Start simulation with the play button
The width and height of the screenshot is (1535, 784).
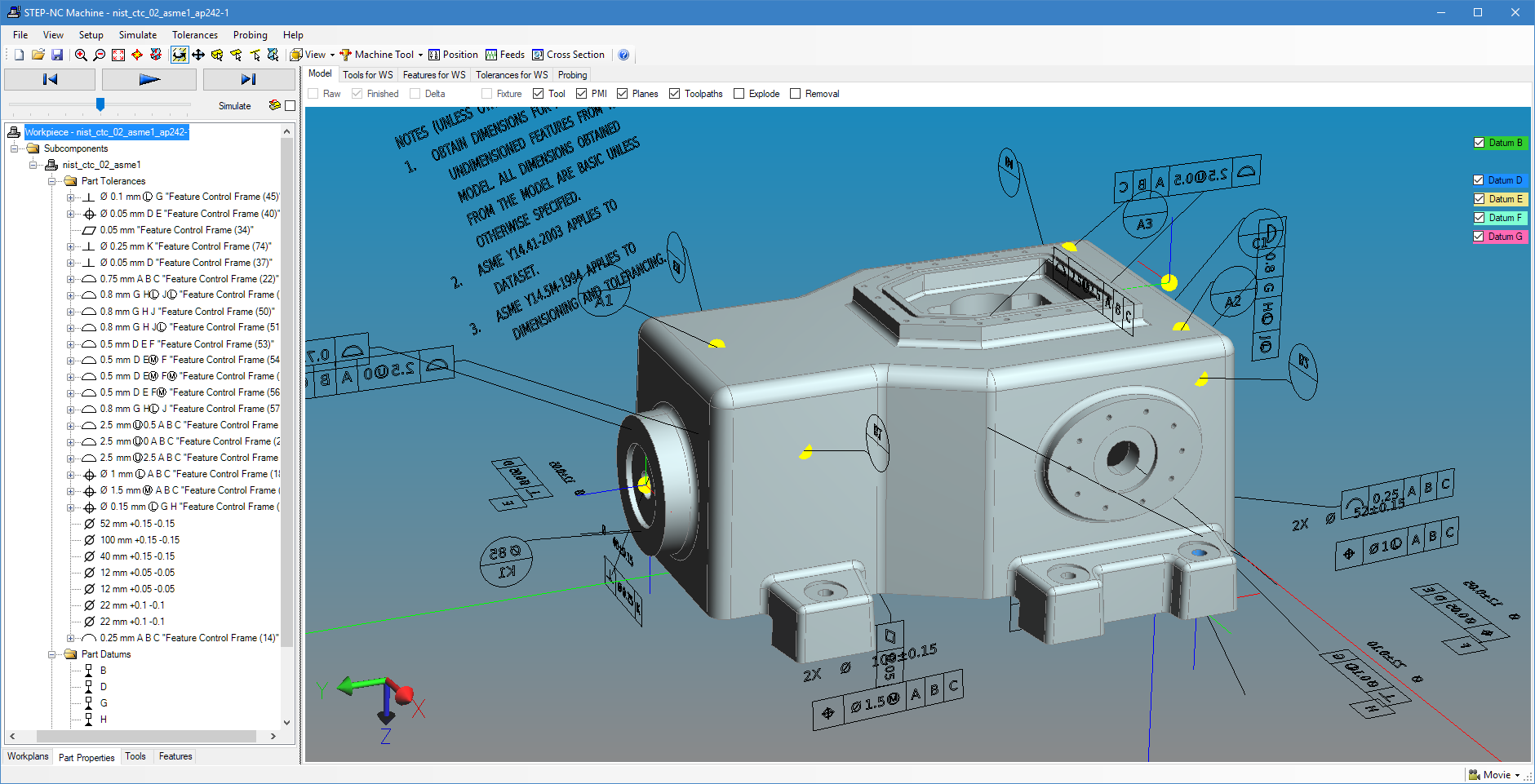point(149,79)
